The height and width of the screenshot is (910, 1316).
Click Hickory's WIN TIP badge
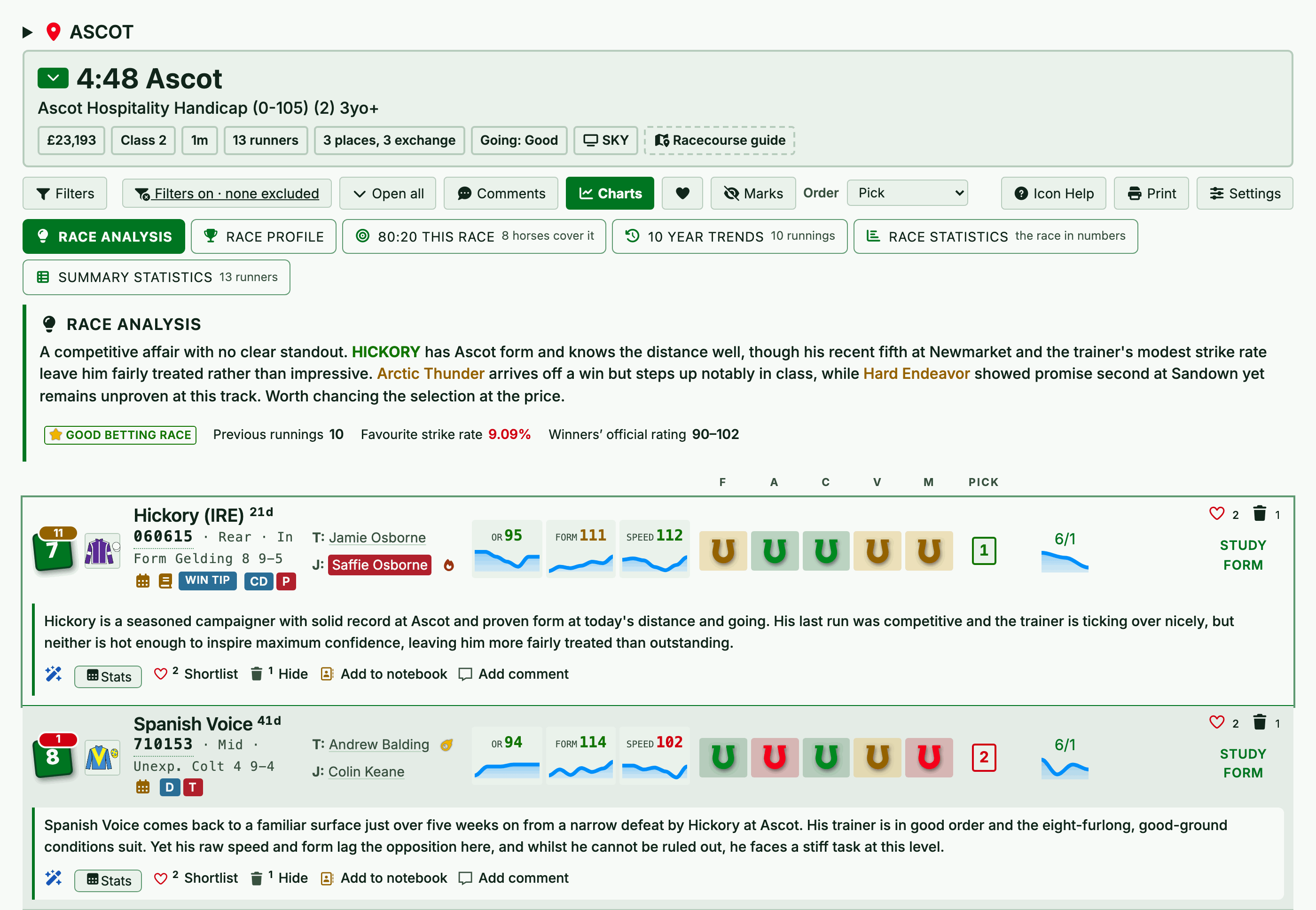pos(208,581)
